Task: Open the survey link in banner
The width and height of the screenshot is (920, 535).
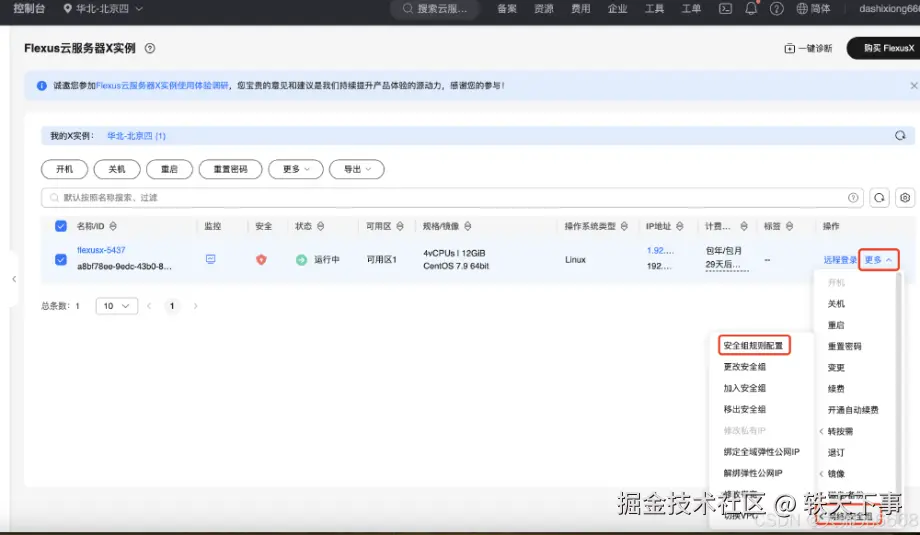Action: tap(162, 86)
